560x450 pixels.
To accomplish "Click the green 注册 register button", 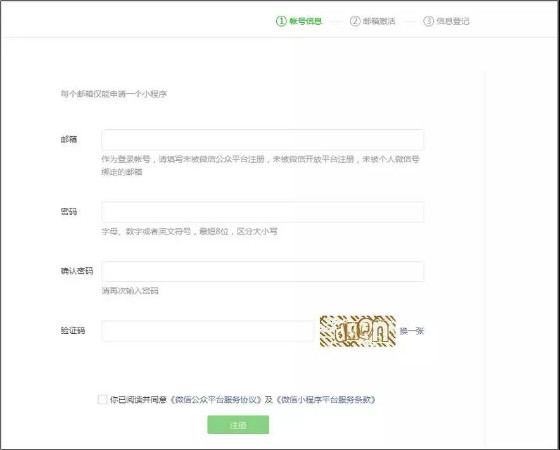I will [x=238, y=425].
